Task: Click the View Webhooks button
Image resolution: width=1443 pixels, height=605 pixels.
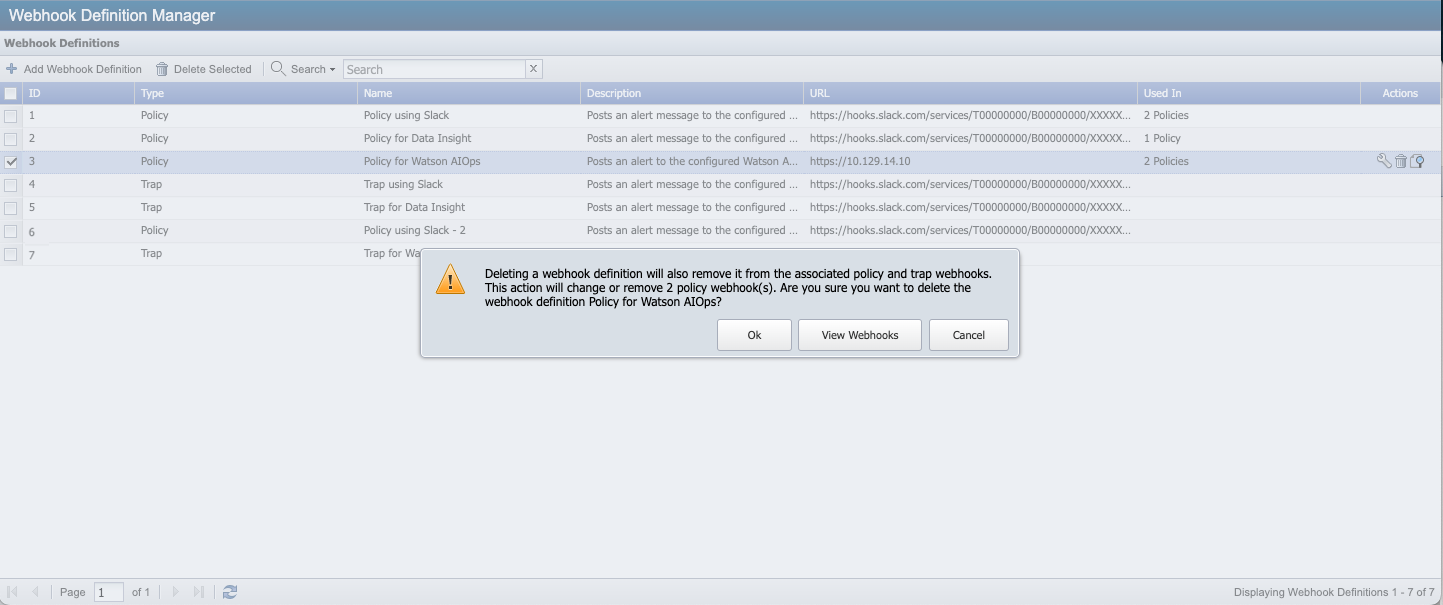Action: 860,335
